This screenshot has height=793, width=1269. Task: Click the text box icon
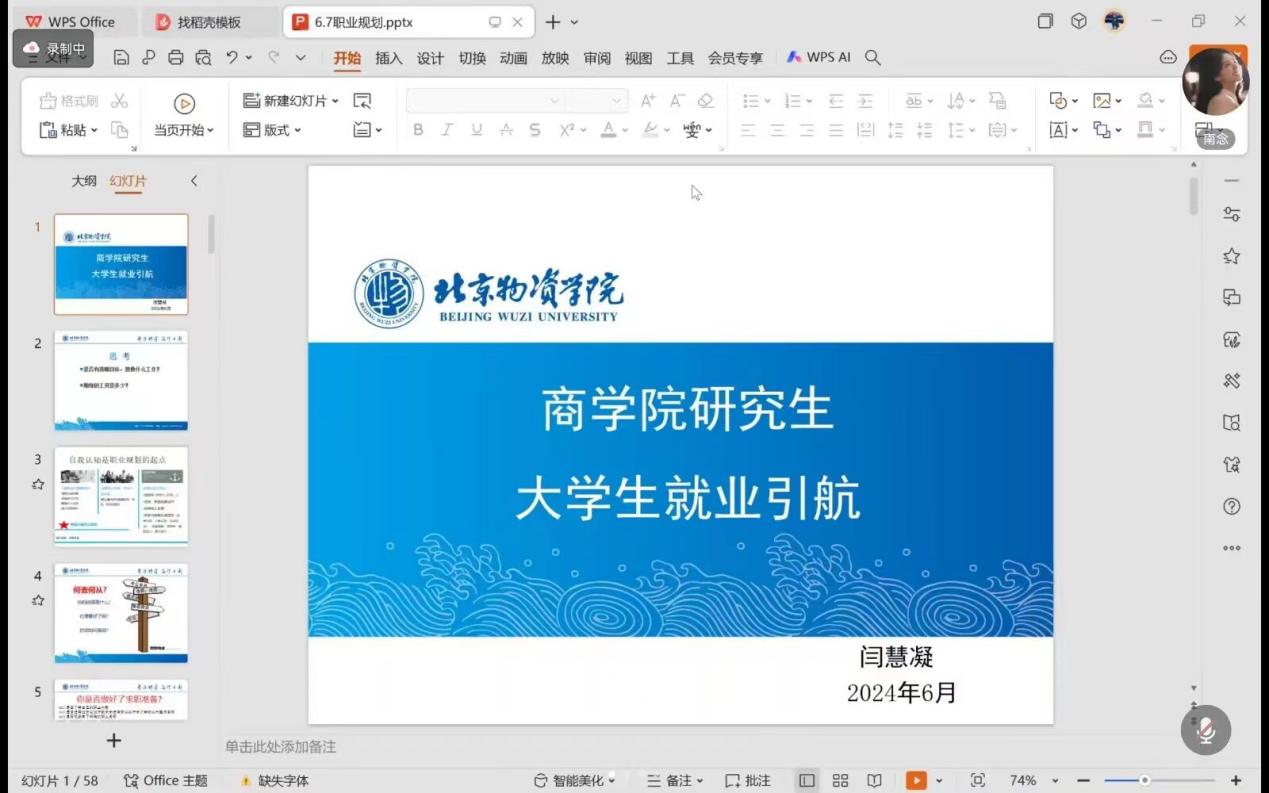click(1058, 130)
